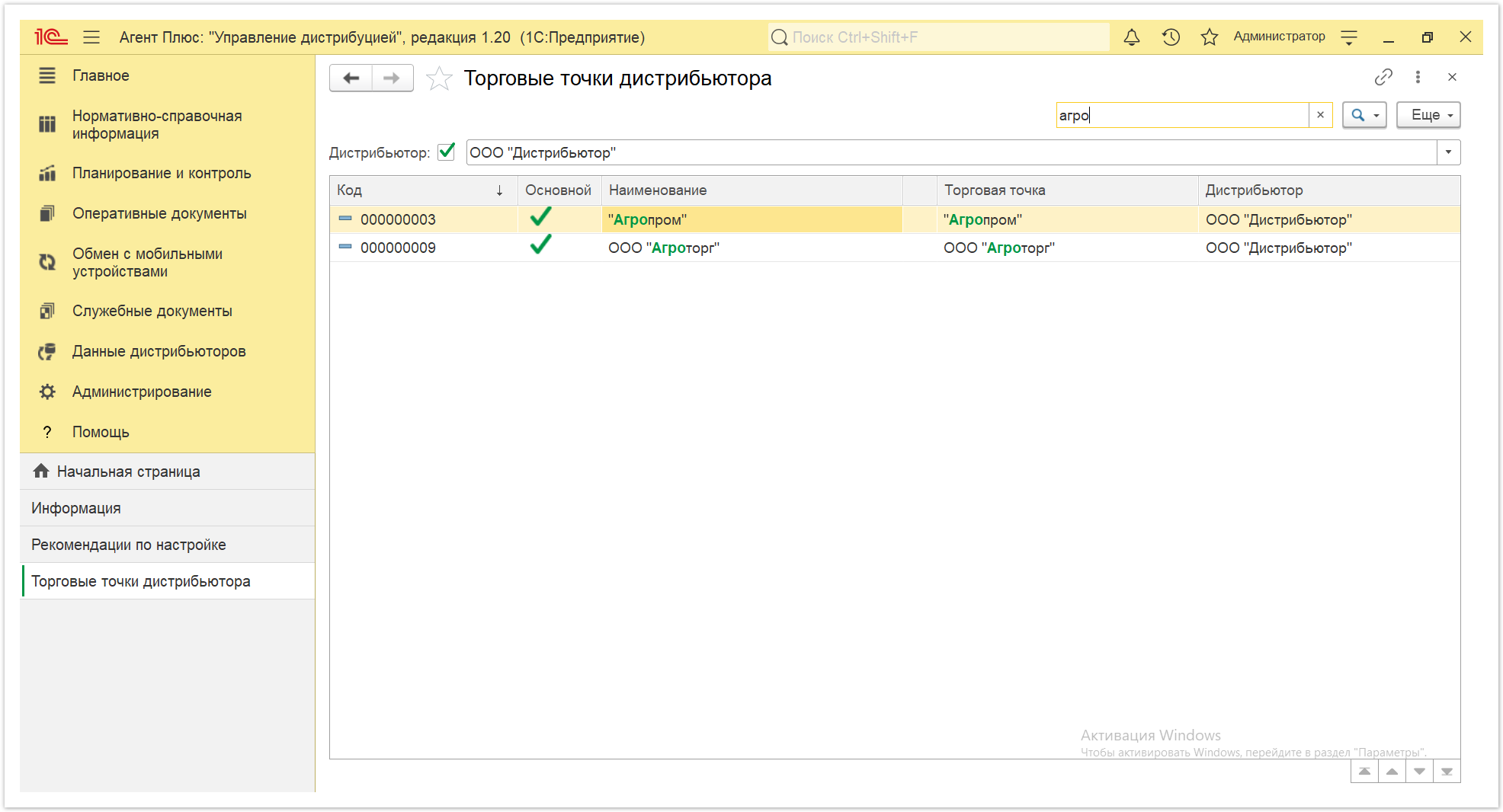The image size is (1503, 812).
Task: Go forward with right arrow button
Action: 393,78
